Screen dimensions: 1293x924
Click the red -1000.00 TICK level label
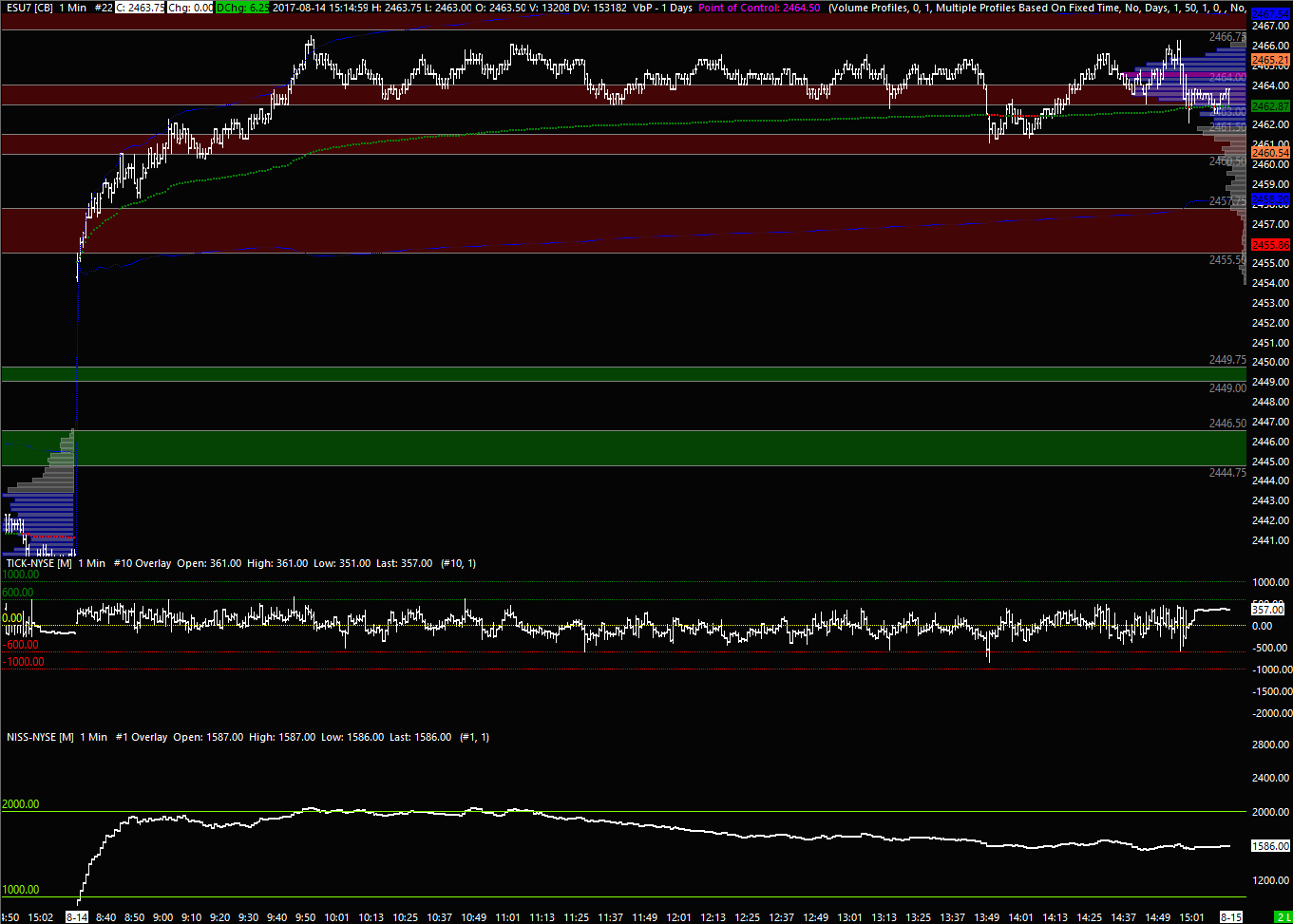[x=23, y=662]
